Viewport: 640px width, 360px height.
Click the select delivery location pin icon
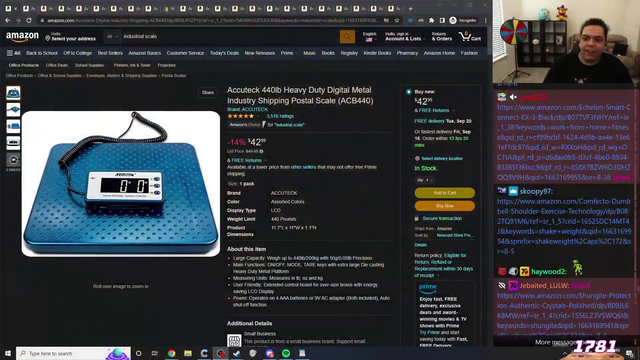click(x=417, y=158)
